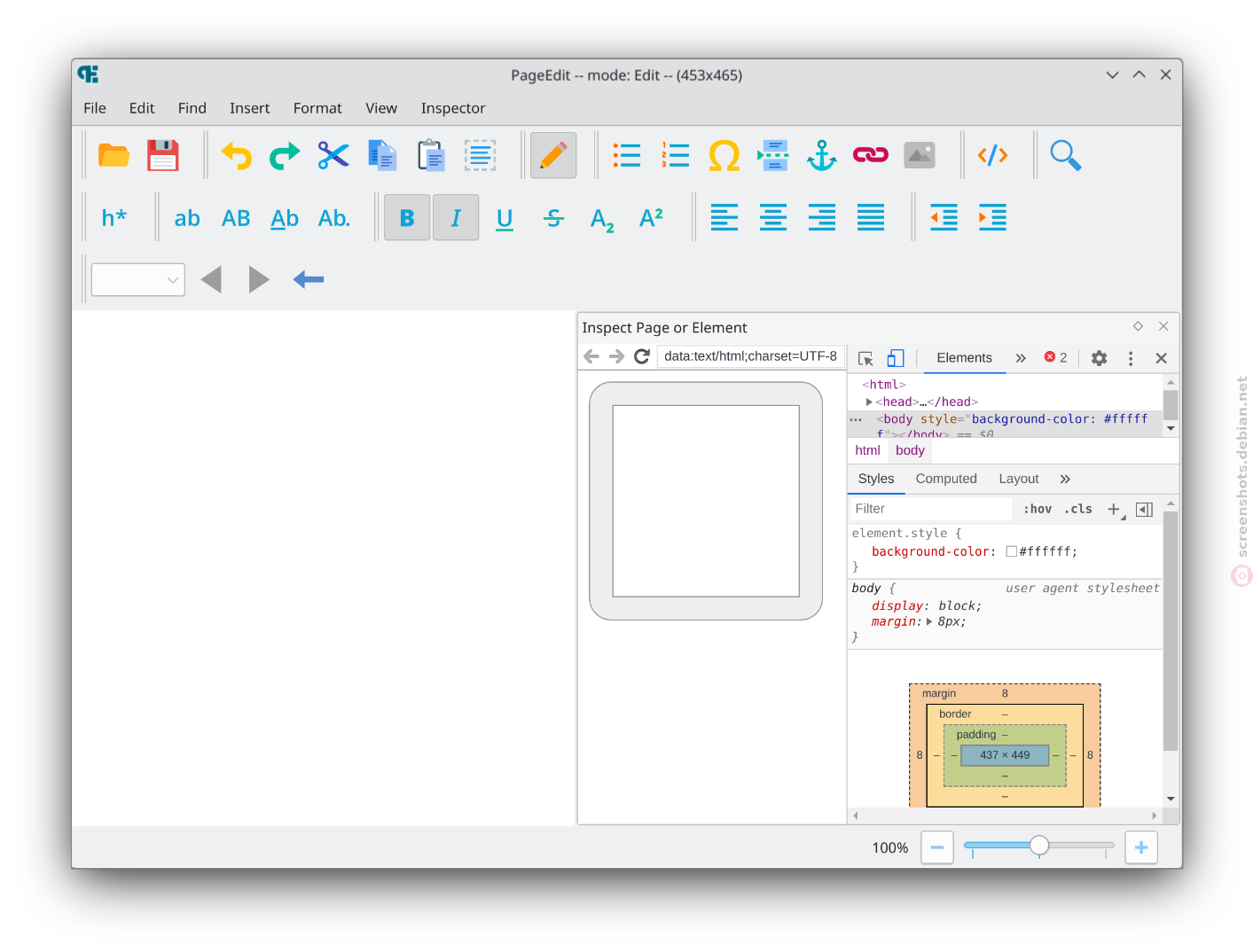The height and width of the screenshot is (952, 1253).
Task: Open the File menu
Action: 95,108
